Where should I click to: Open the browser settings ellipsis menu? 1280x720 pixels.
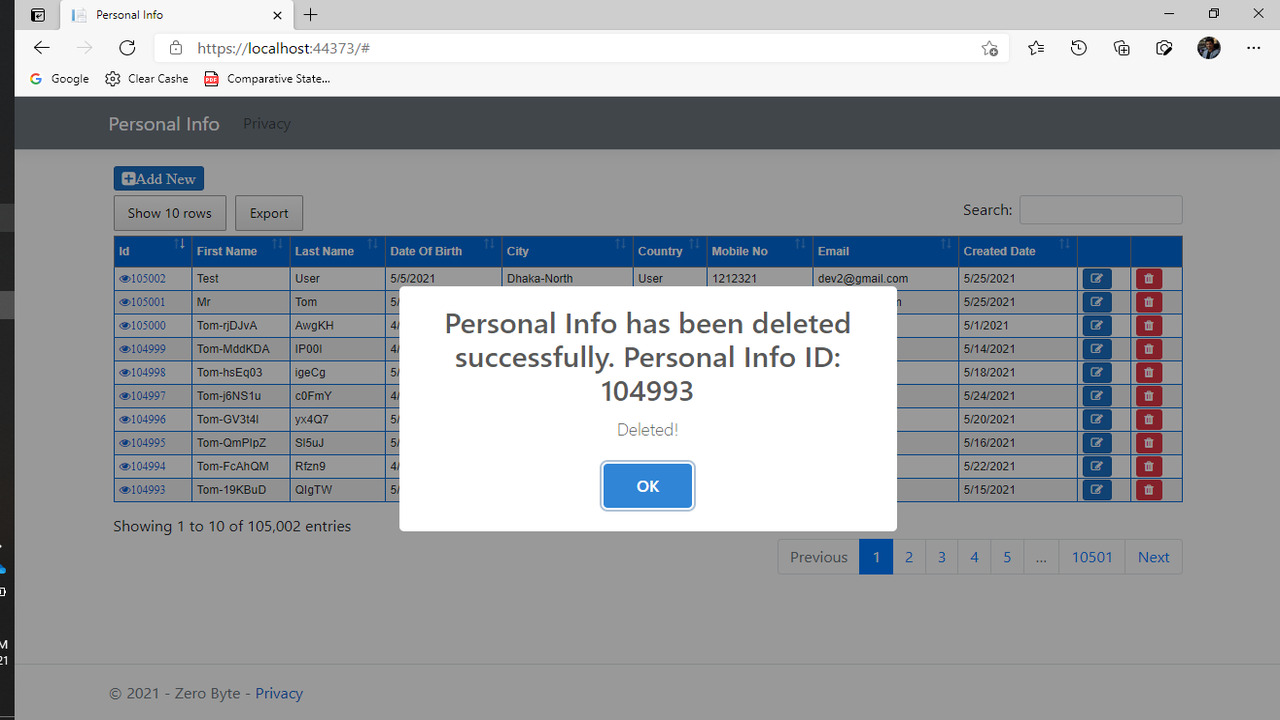tap(1253, 47)
